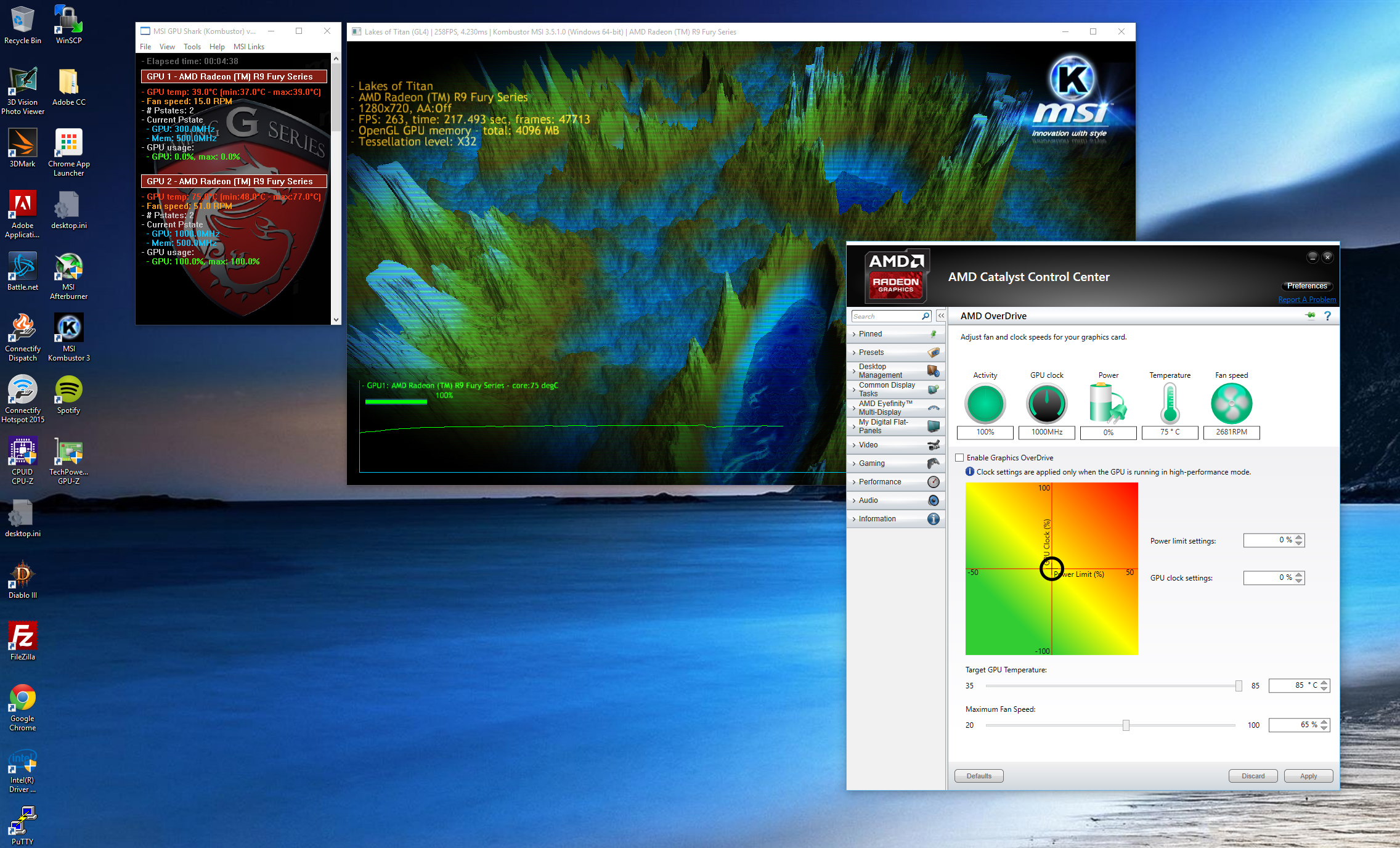The width and height of the screenshot is (1400, 848).
Task: Expand the Gaming category
Action: [x=871, y=463]
